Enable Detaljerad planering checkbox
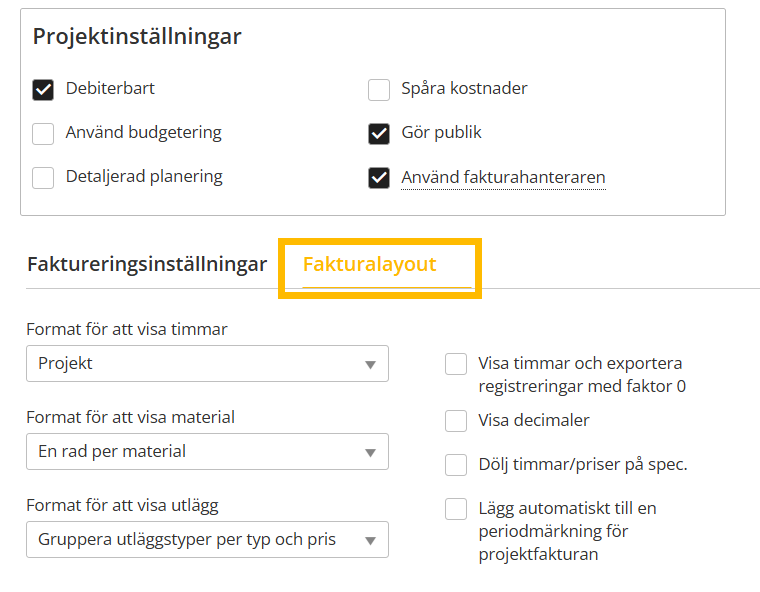Viewport: 760px width, 592px height. (x=43, y=178)
